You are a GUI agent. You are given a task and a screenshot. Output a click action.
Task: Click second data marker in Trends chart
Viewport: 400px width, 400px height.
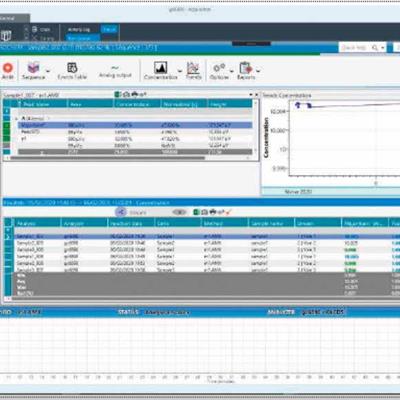tap(309, 106)
